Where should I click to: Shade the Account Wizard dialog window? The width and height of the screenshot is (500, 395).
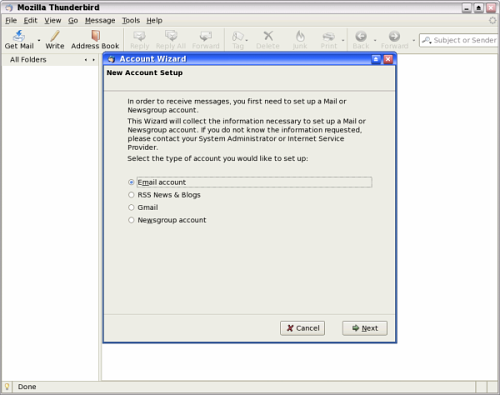tap(376, 59)
